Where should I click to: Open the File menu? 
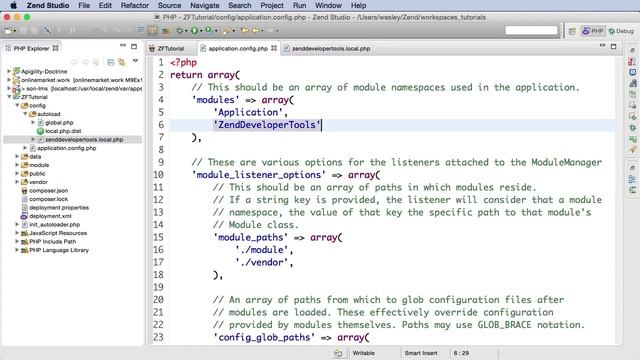pyautogui.click(x=84, y=5)
